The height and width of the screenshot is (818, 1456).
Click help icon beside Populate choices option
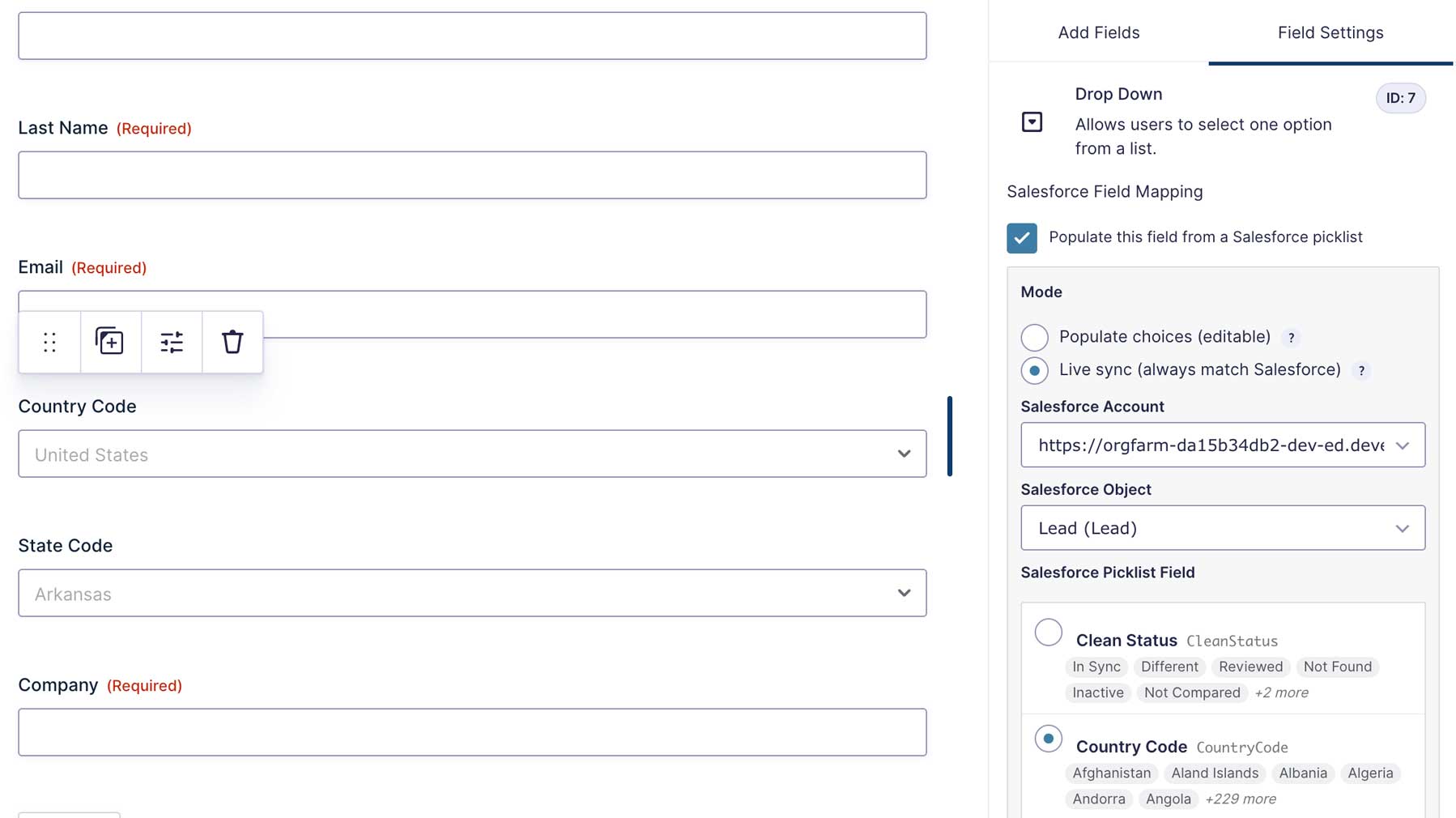coord(1291,338)
